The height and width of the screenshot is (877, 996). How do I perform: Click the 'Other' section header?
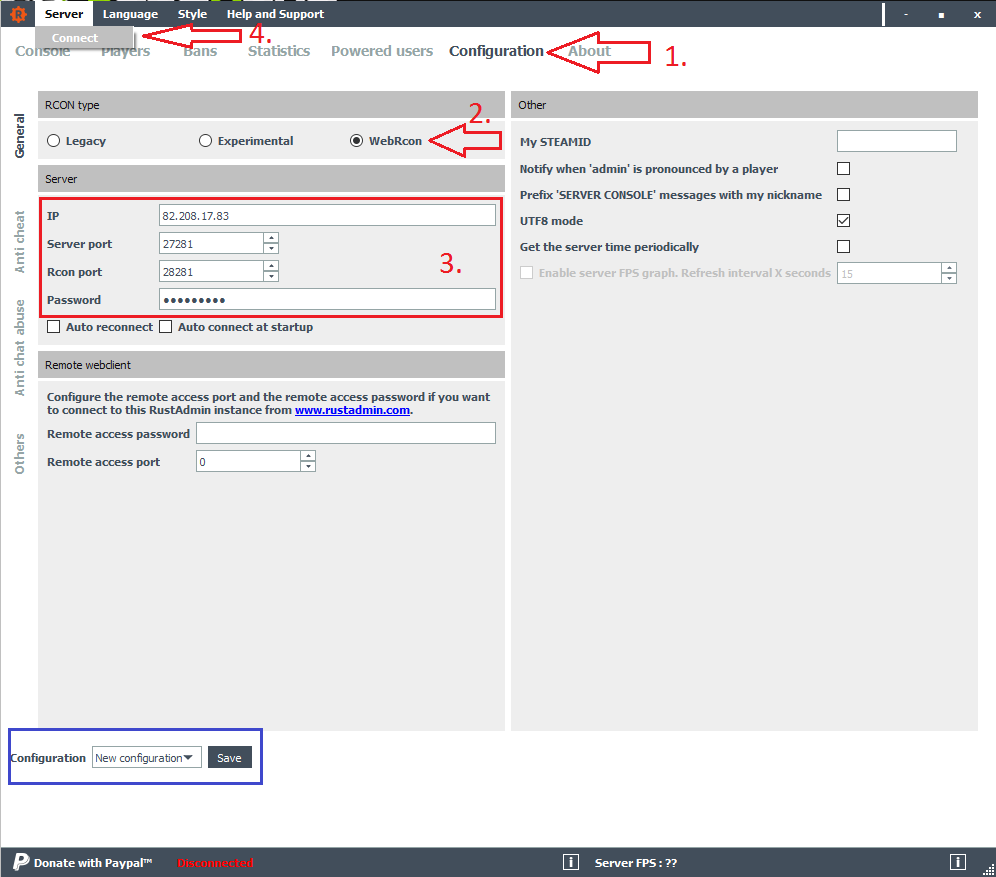click(744, 105)
